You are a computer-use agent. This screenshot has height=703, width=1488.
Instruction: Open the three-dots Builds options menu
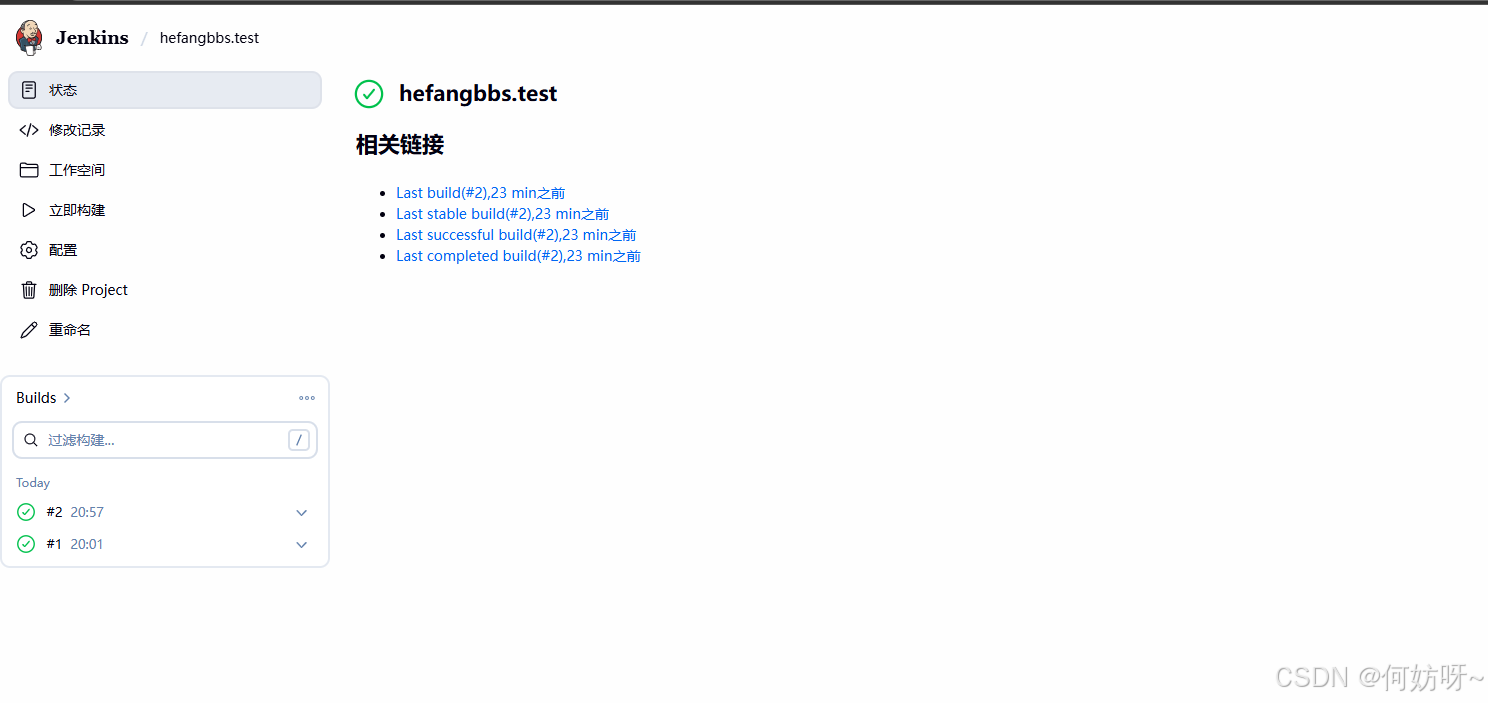pos(307,398)
